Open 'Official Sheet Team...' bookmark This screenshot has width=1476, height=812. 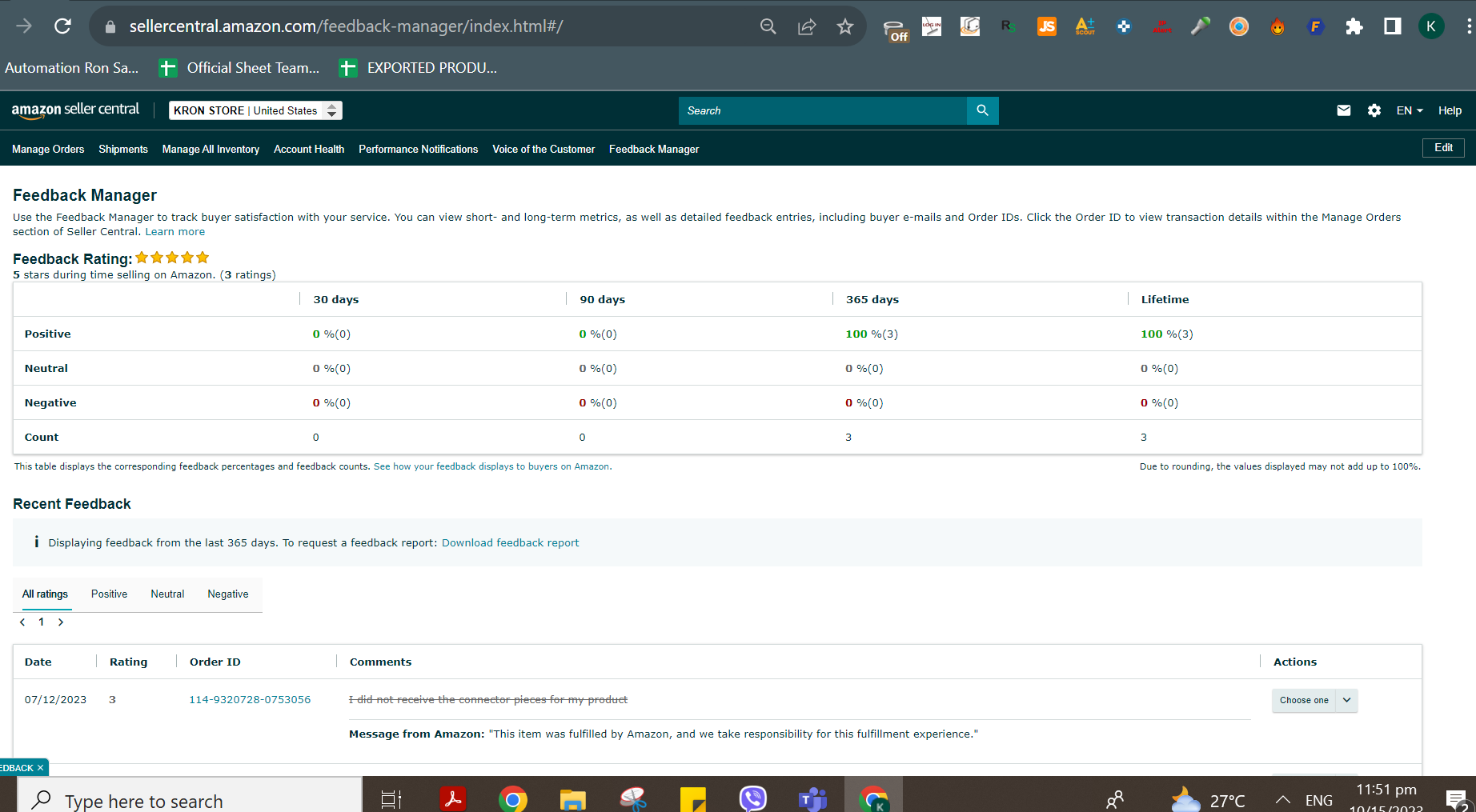pos(239,68)
